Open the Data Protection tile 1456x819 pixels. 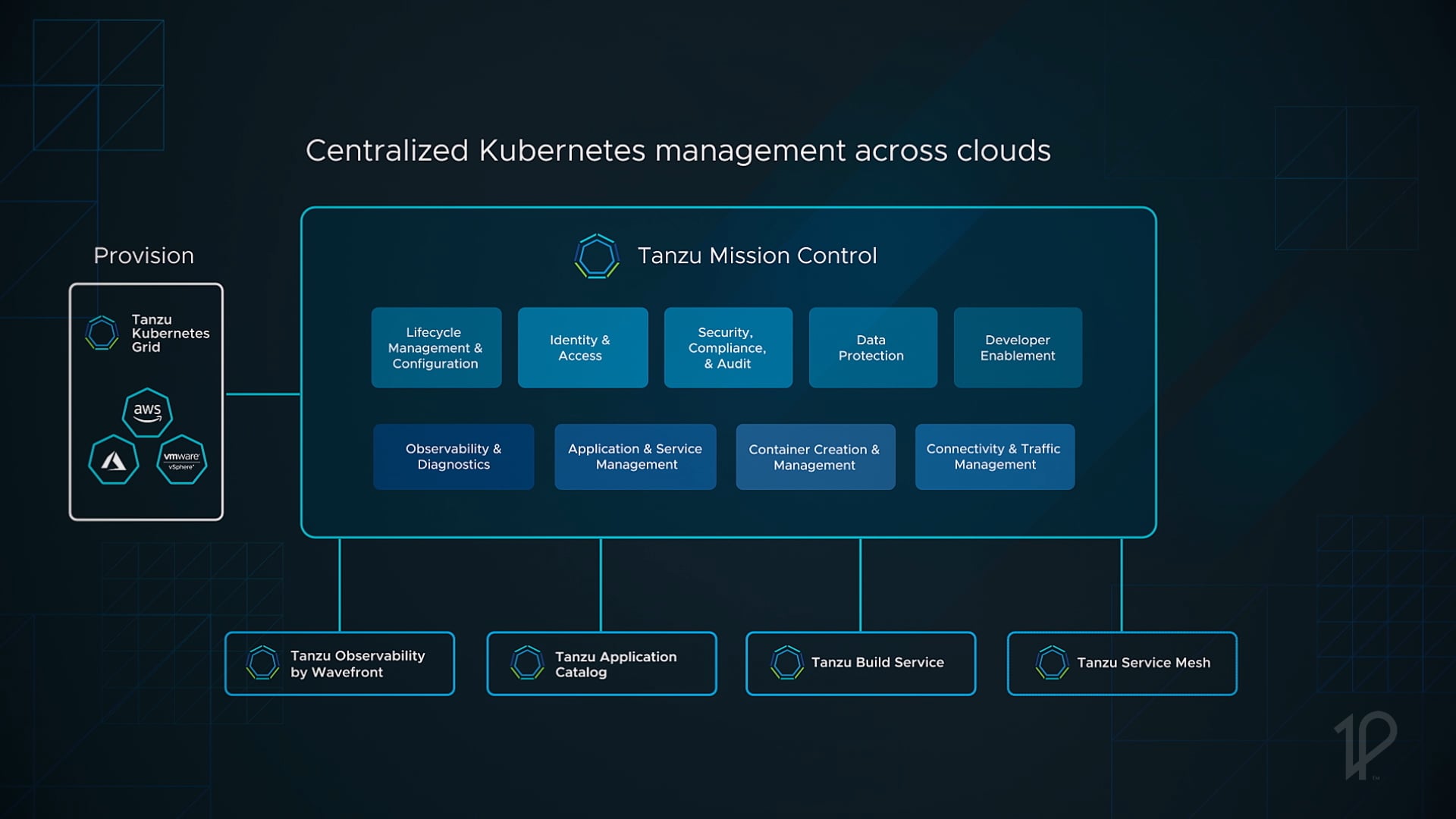click(873, 347)
